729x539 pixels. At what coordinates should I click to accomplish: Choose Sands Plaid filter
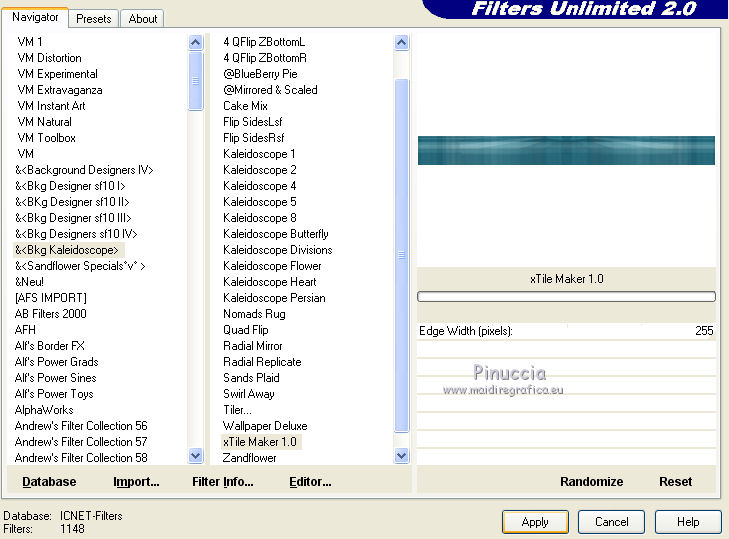(x=251, y=378)
